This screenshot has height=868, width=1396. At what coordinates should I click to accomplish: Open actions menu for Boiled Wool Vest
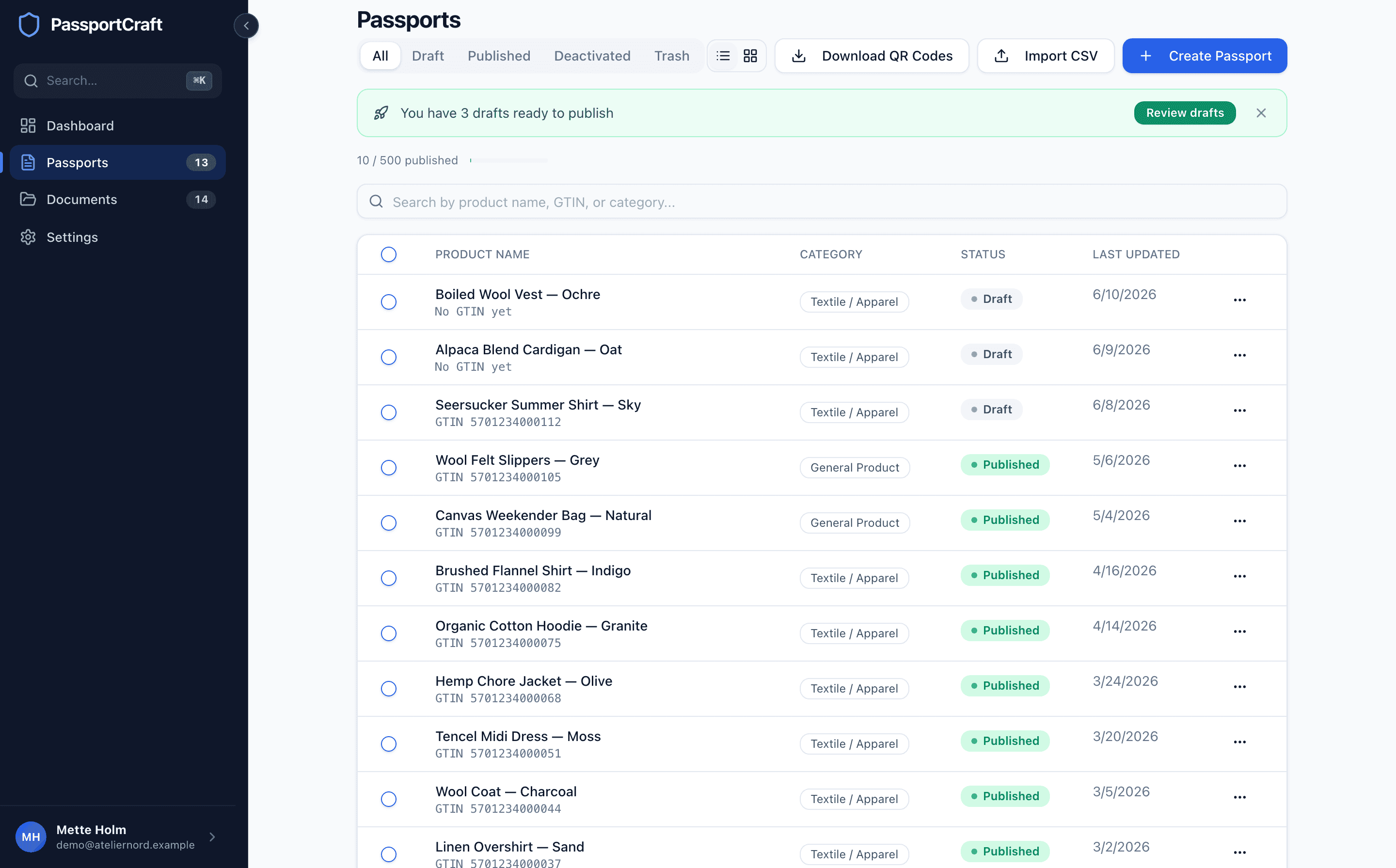tap(1239, 300)
